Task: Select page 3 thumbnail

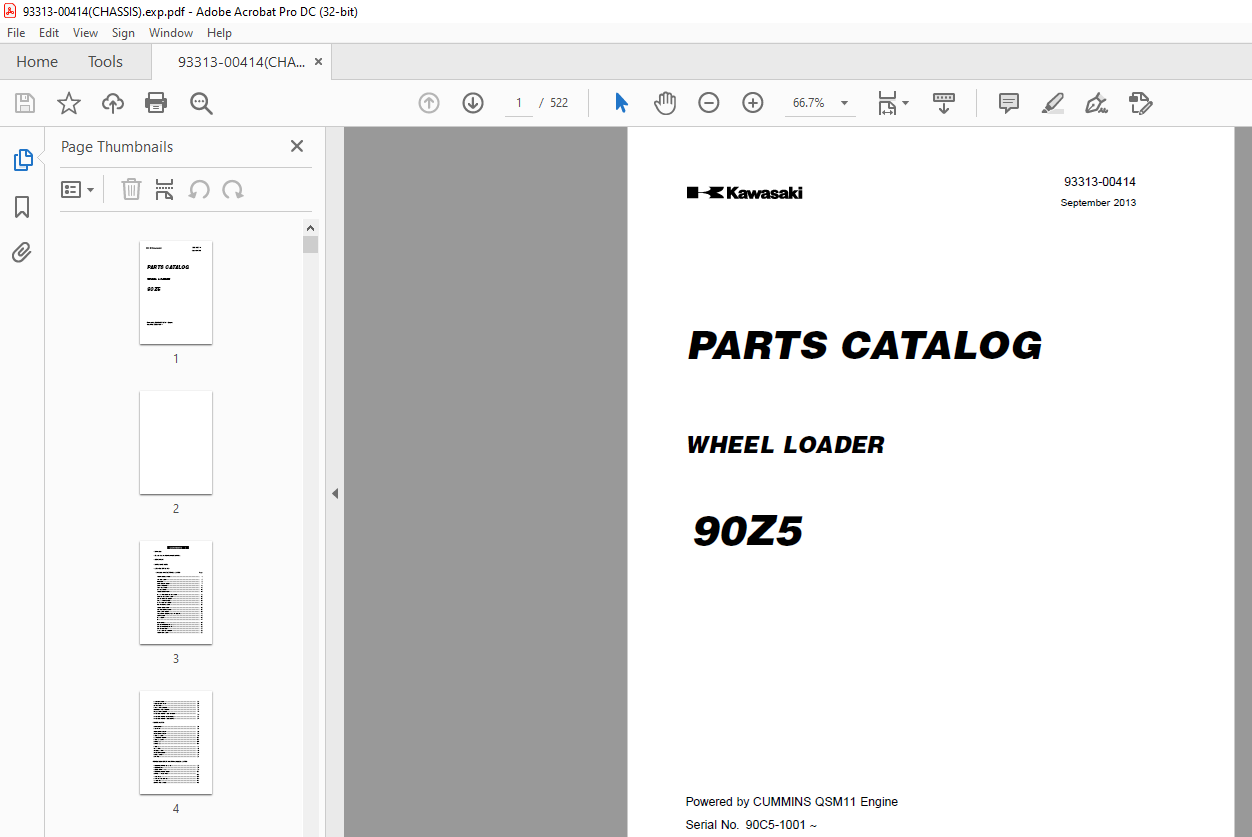Action: [176, 593]
